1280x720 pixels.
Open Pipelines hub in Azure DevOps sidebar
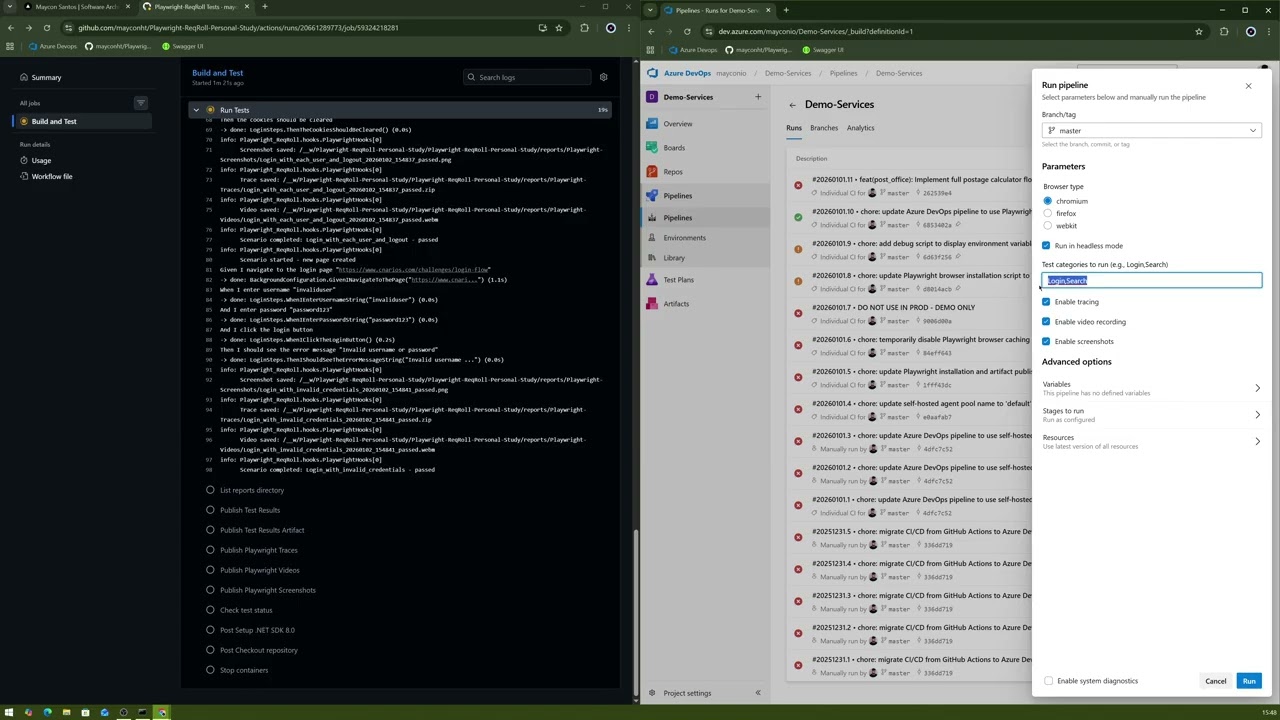point(677,195)
